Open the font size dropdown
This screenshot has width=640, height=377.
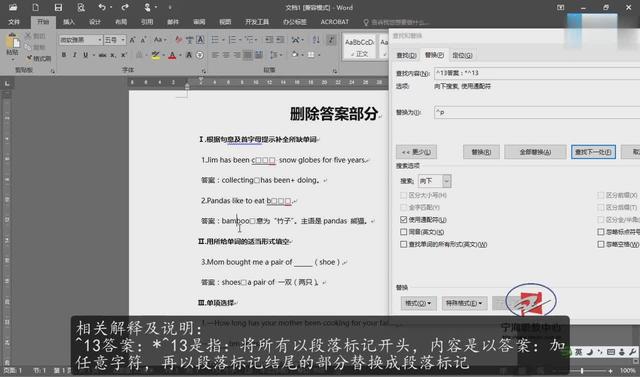[123, 40]
